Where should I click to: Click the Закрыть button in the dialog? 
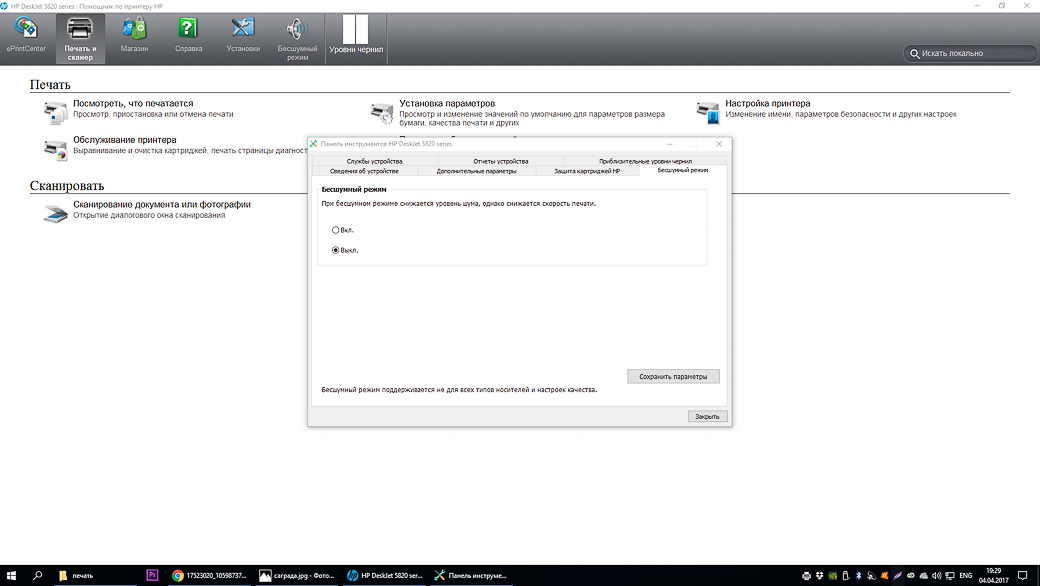click(707, 416)
